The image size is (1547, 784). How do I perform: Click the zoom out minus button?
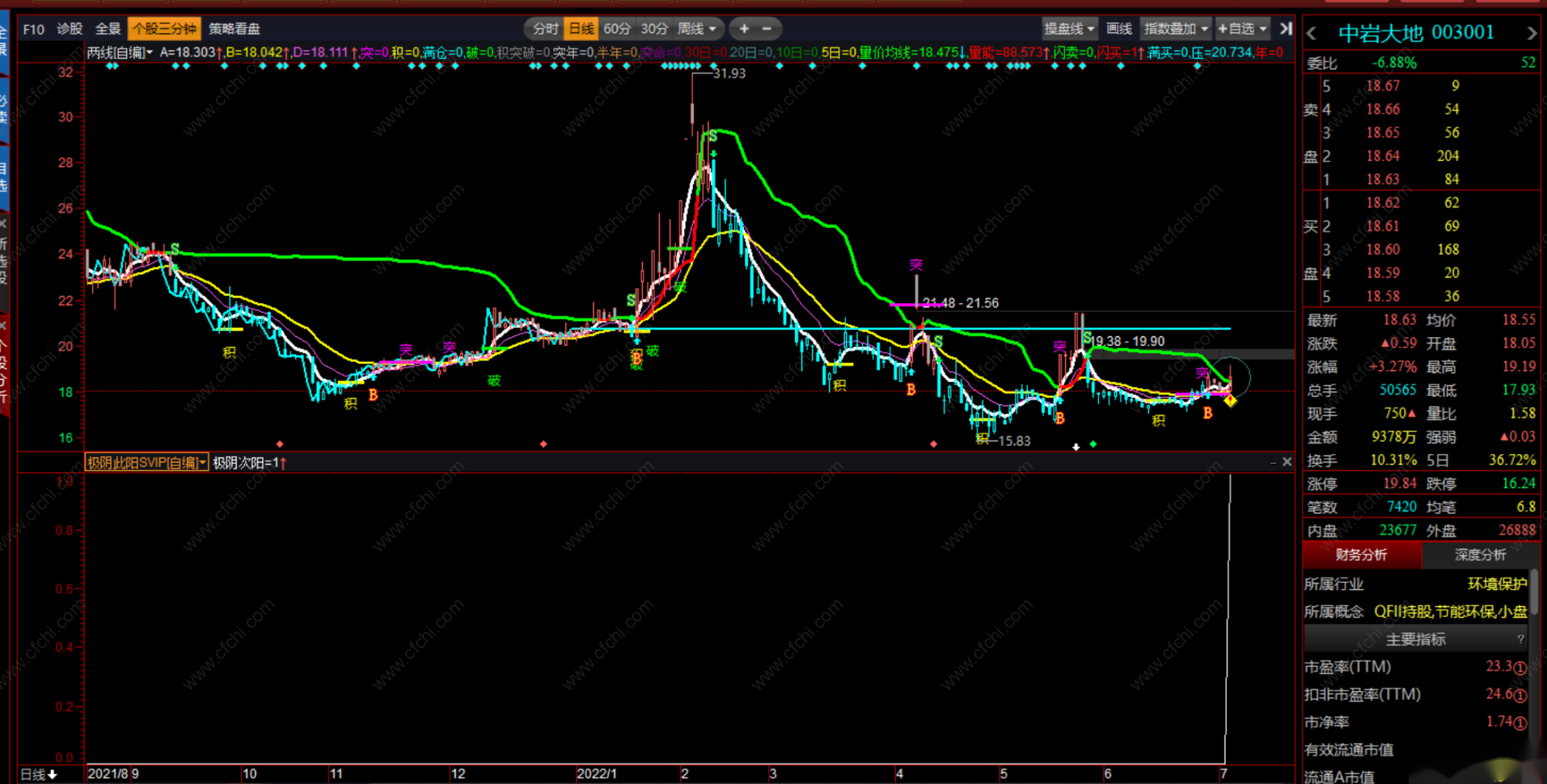[767, 29]
